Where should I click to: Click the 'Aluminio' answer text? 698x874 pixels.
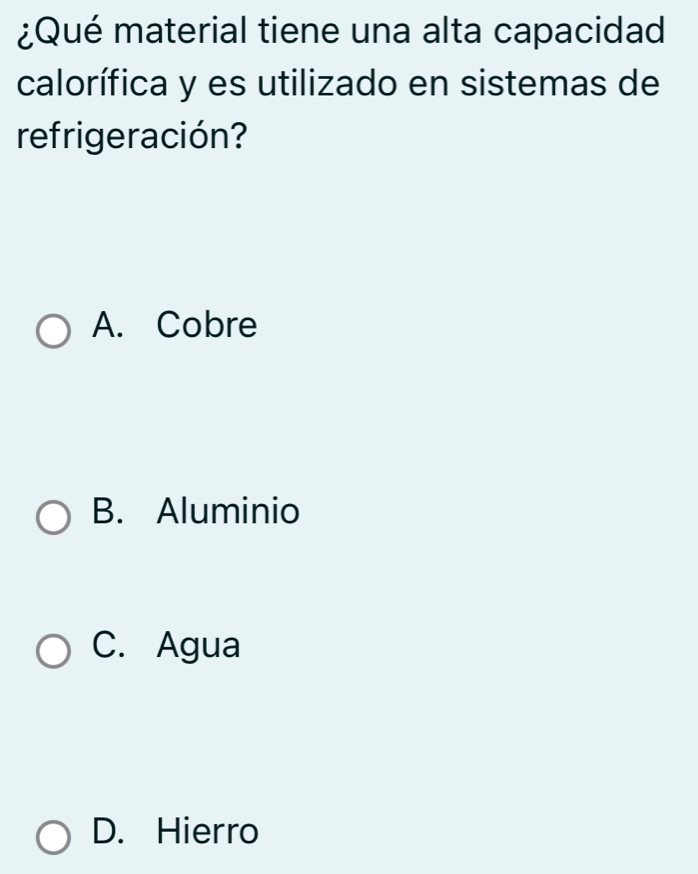pyautogui.click(x=227, y=512)
